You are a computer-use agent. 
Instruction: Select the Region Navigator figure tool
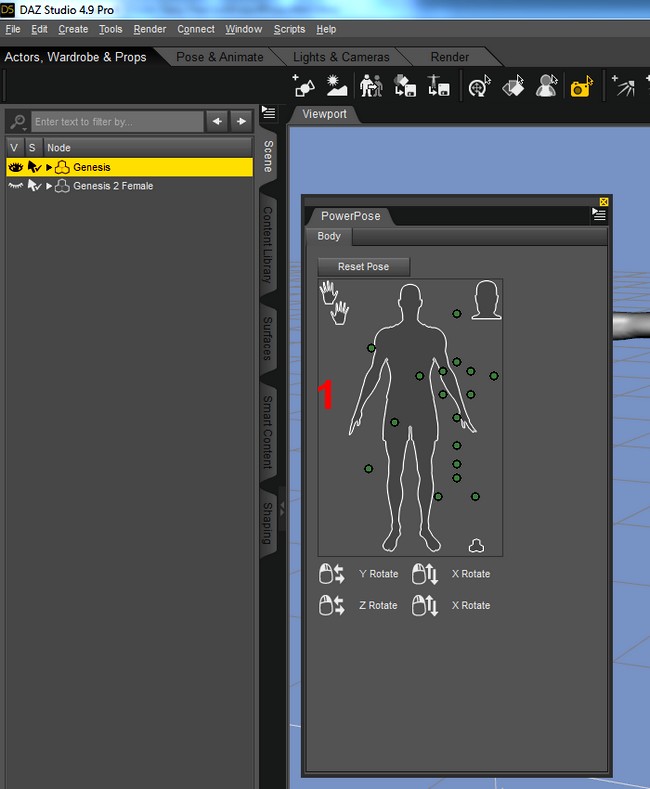pyautogui.click(x=546, y=86)
